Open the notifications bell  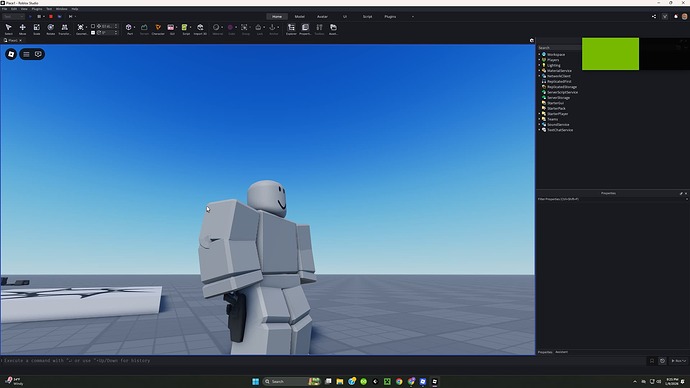click(675, 16)
